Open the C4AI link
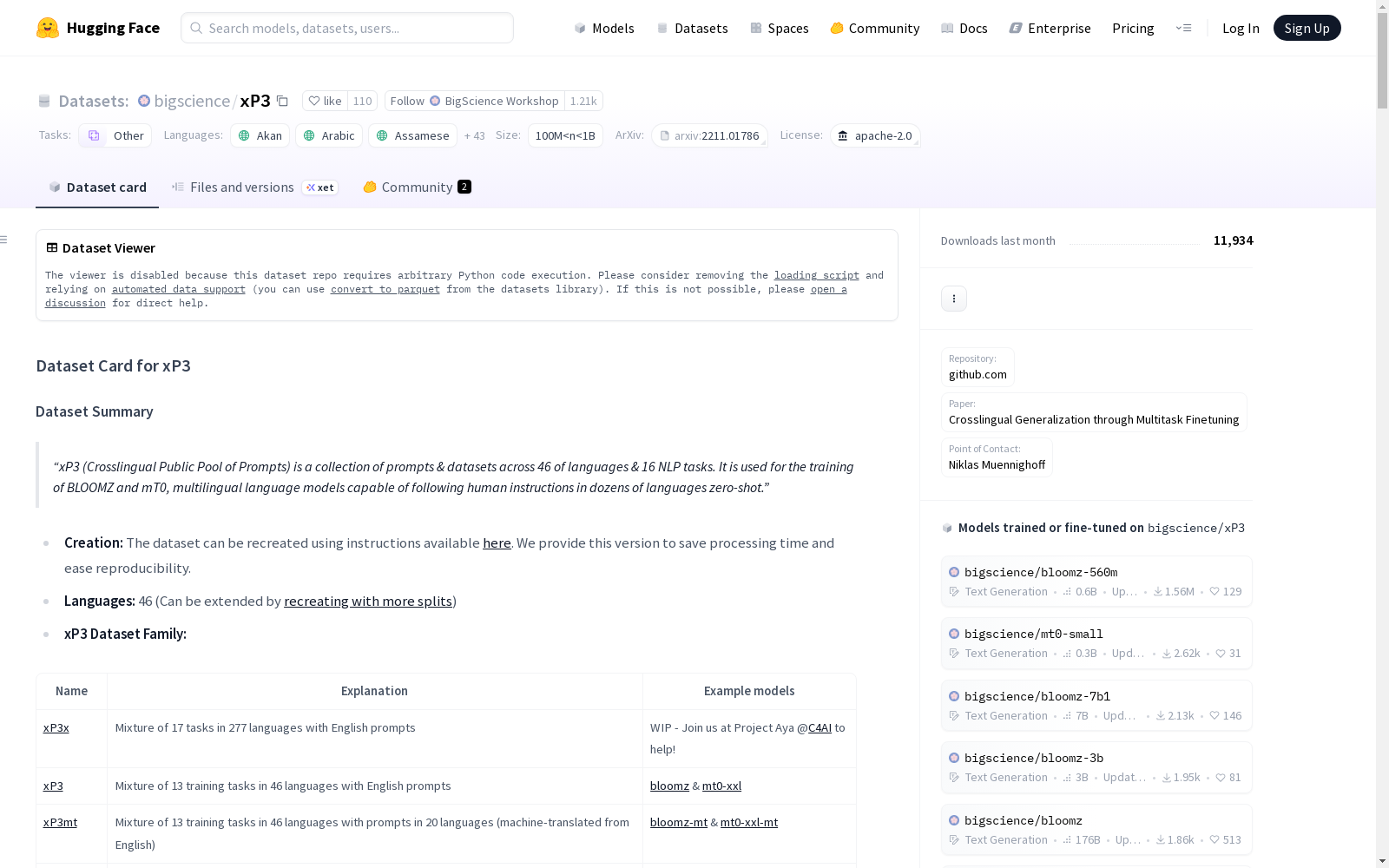This screenshot has height=868, width=1389. (820, 727)
